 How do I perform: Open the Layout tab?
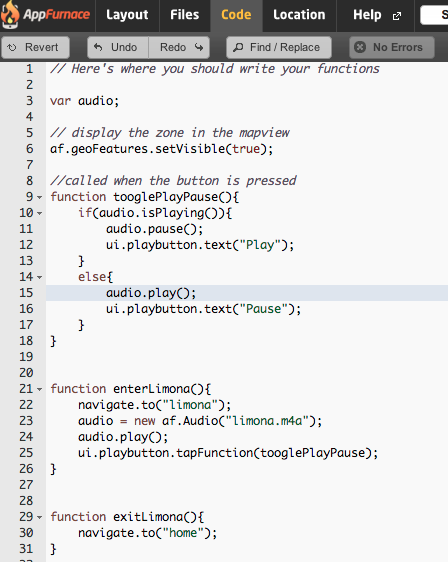tap(127, 15)
